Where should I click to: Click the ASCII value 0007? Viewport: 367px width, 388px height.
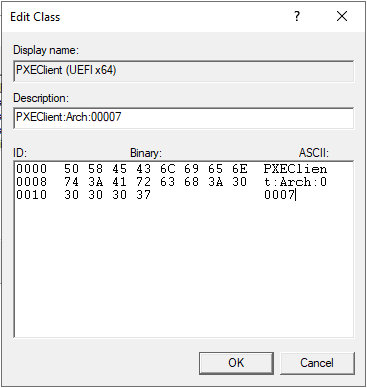pyautogui.click(x=279, y=195)
